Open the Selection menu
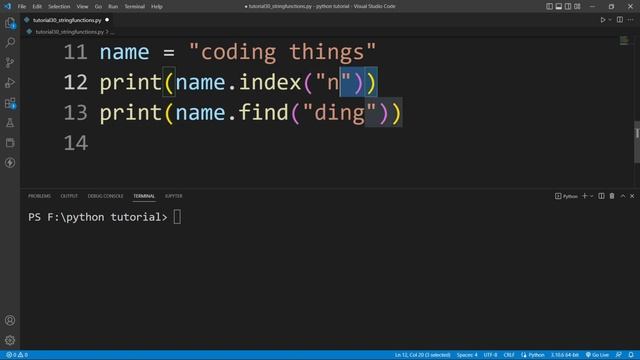 click(59, 7)
